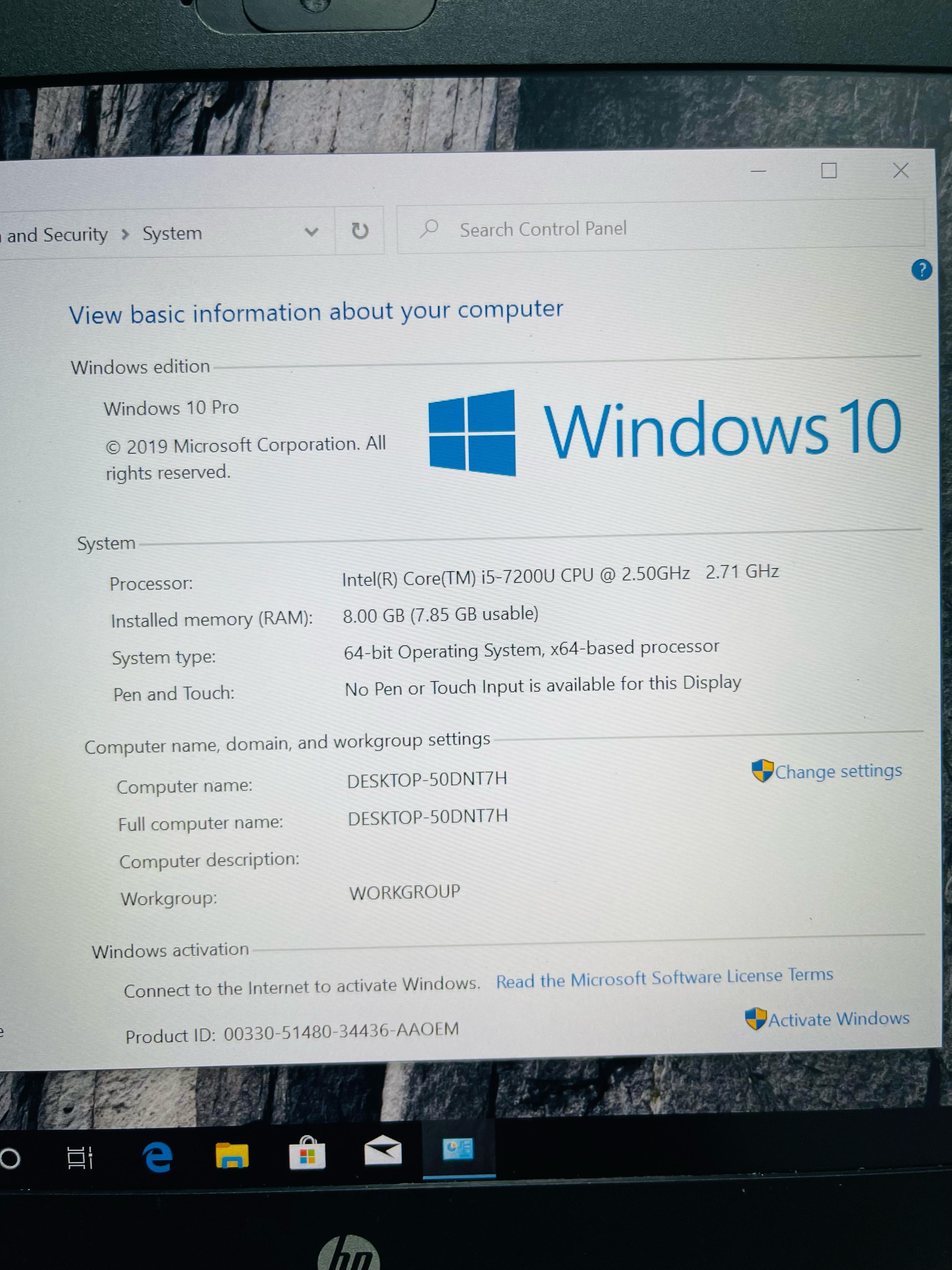Click the refresh button in the address bar
952x1270 pixels.
point(360,231)
